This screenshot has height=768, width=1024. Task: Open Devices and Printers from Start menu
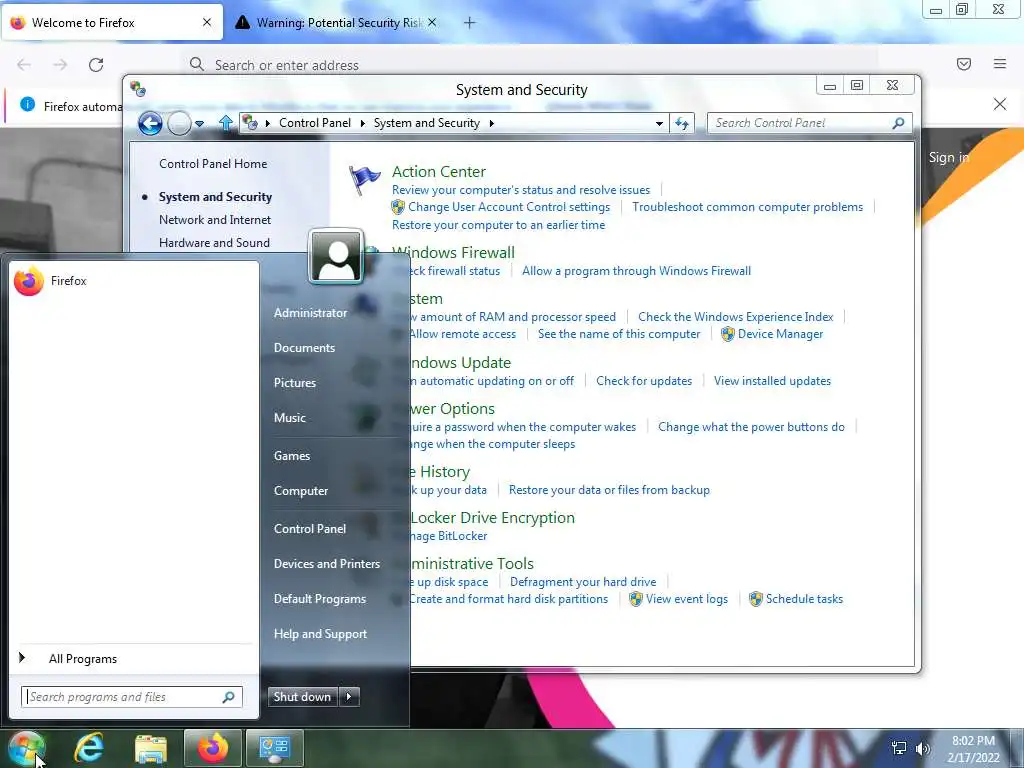coord(327,564)
